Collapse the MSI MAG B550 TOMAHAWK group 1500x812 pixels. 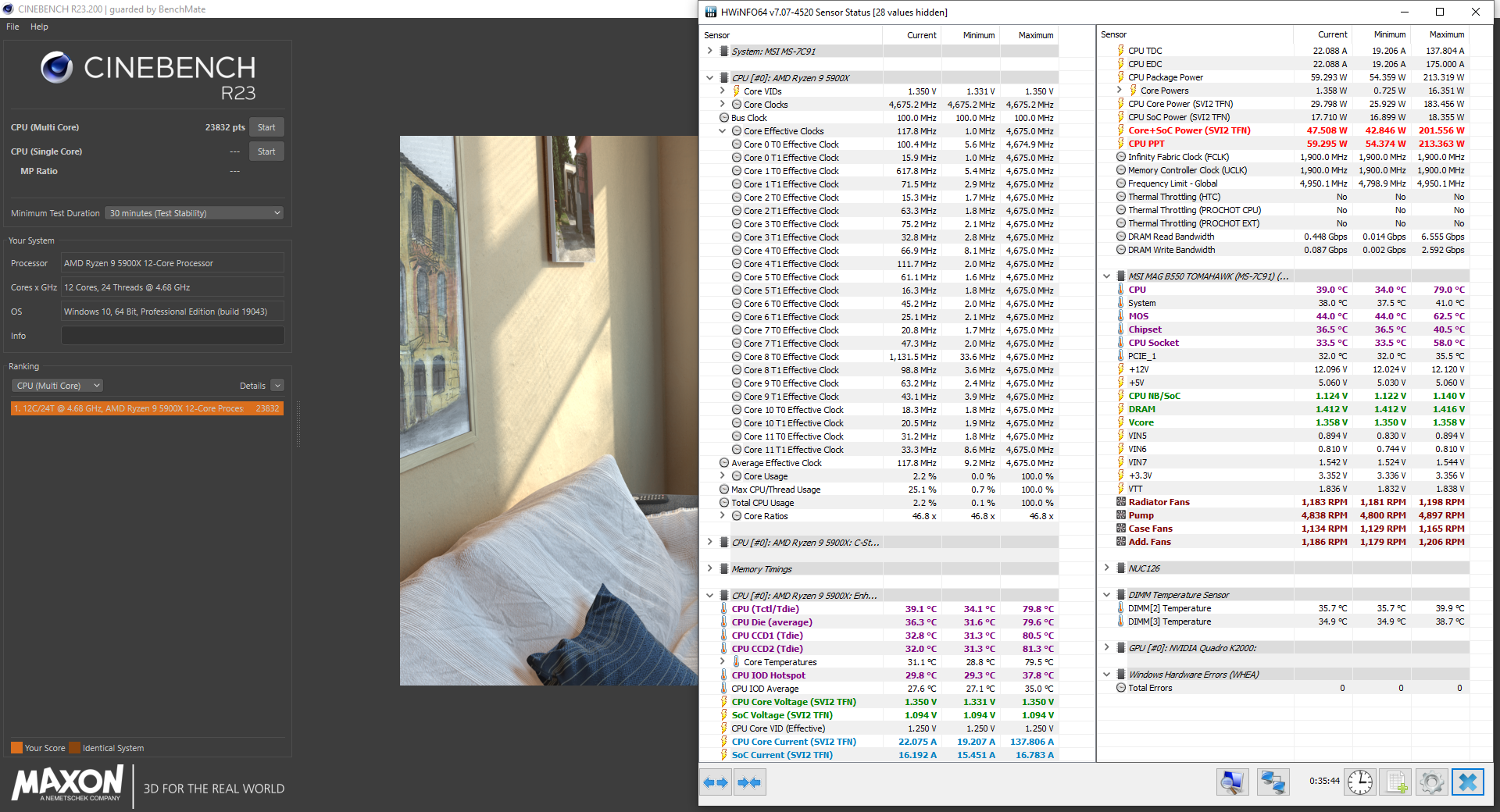1106,276
